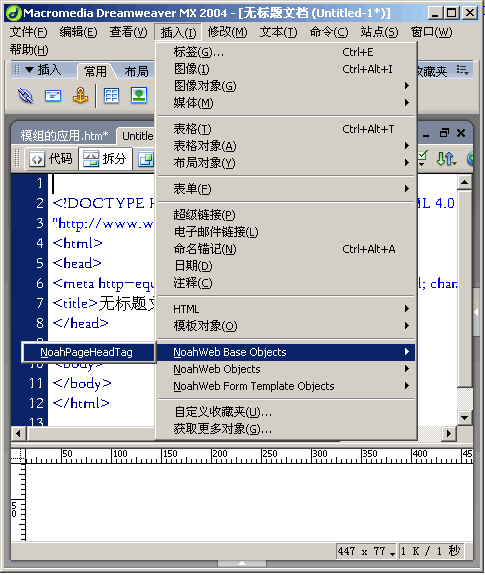The image size is (485, 575).
Task: Switch to Code view (代码)
Action: [x=51, y=159]
